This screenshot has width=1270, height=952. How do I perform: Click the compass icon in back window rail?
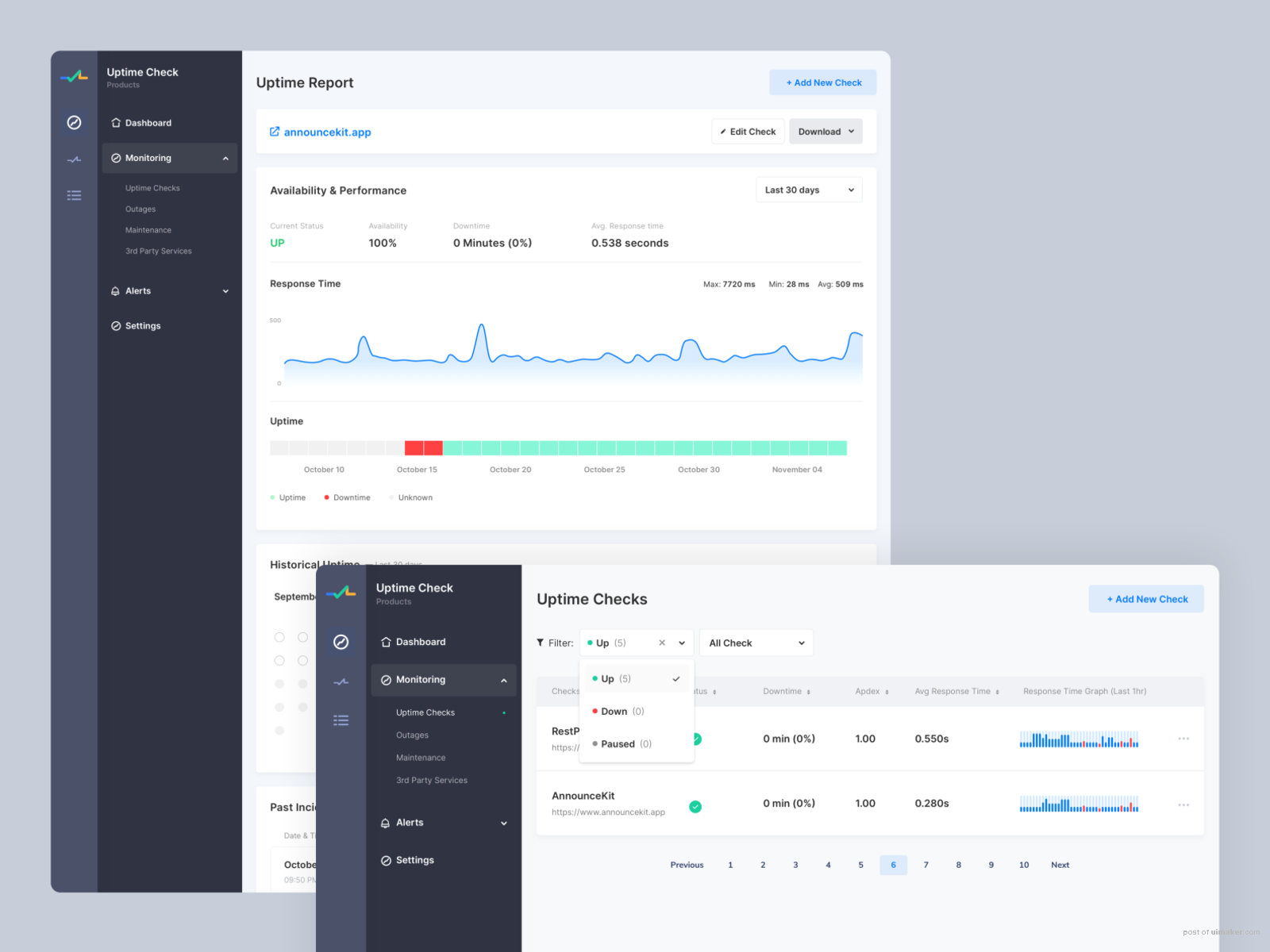click(74, 122)
